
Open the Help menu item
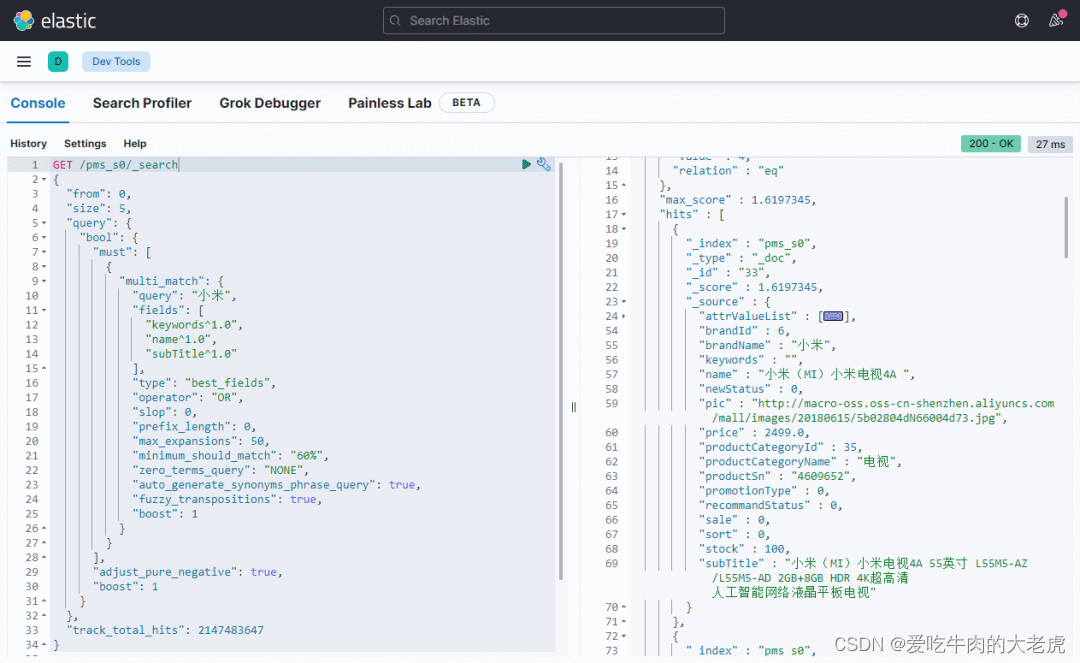pos(135,143)
